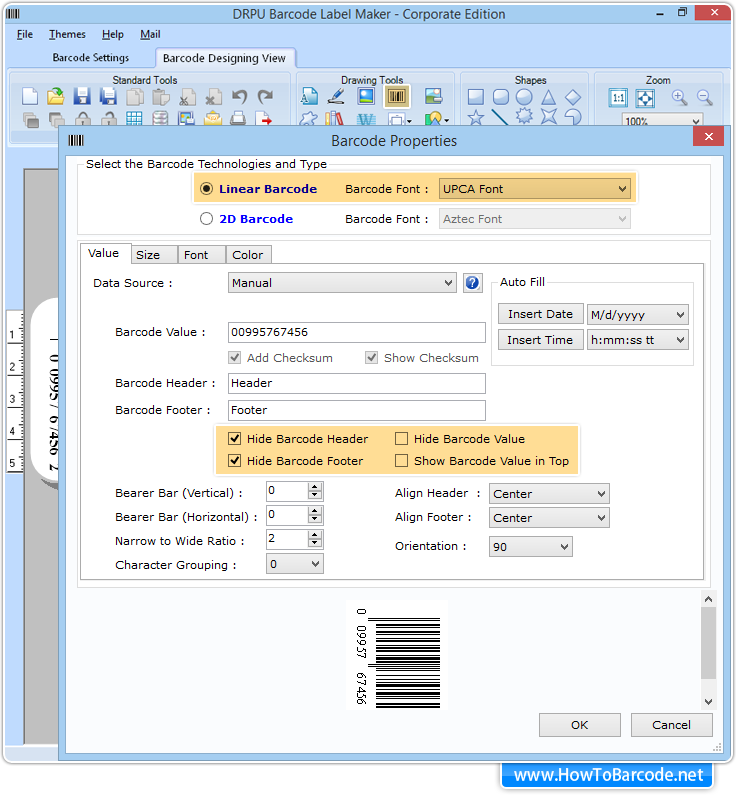
Task: Click the Cancel button
Action: pos(671,725)
